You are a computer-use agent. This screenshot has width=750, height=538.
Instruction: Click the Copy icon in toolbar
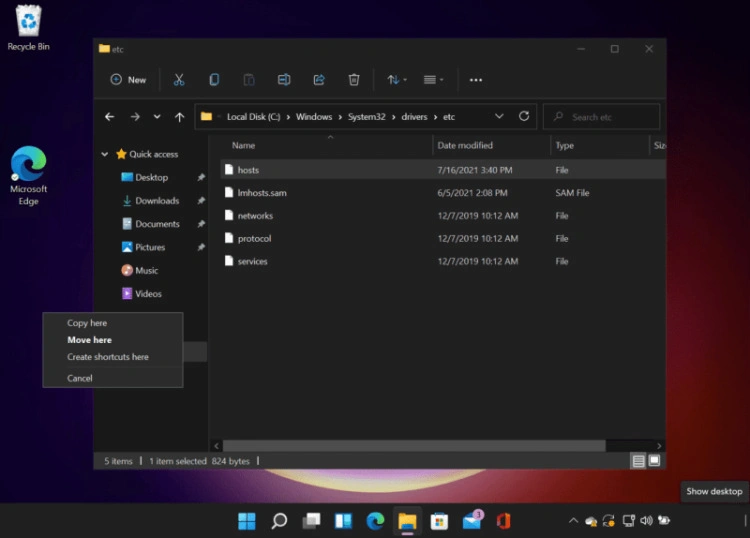tap(214, 80)
